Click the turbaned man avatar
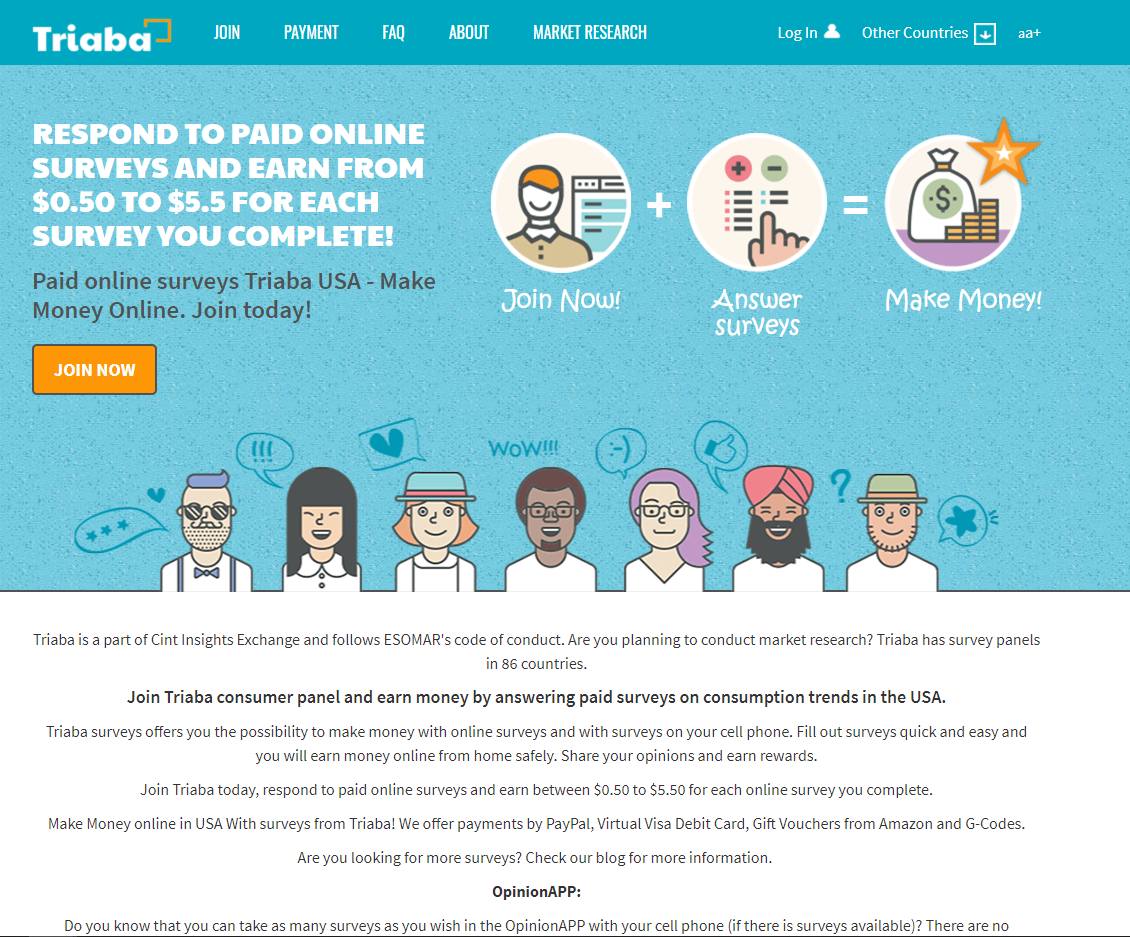 [x=778, y=528]
